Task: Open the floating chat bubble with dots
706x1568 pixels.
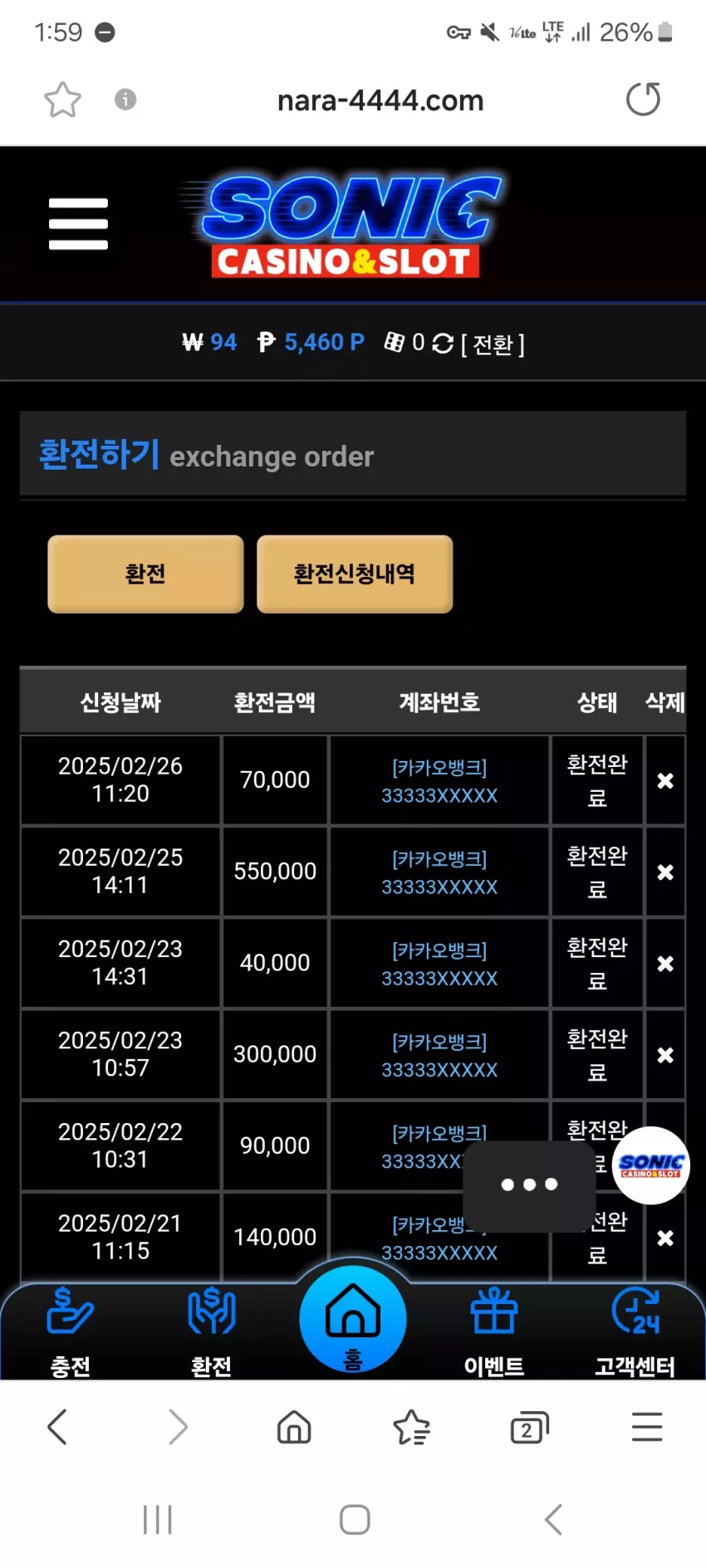Action: coord(529,1185)
